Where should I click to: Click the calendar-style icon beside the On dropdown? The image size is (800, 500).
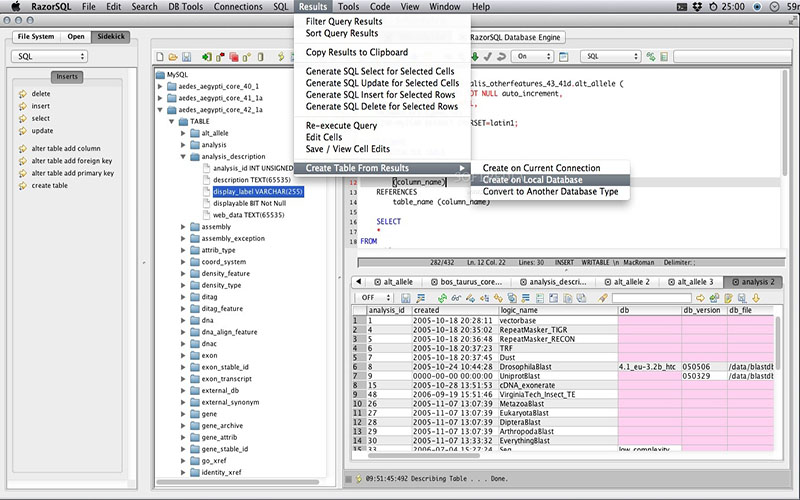tap(564, 57)
